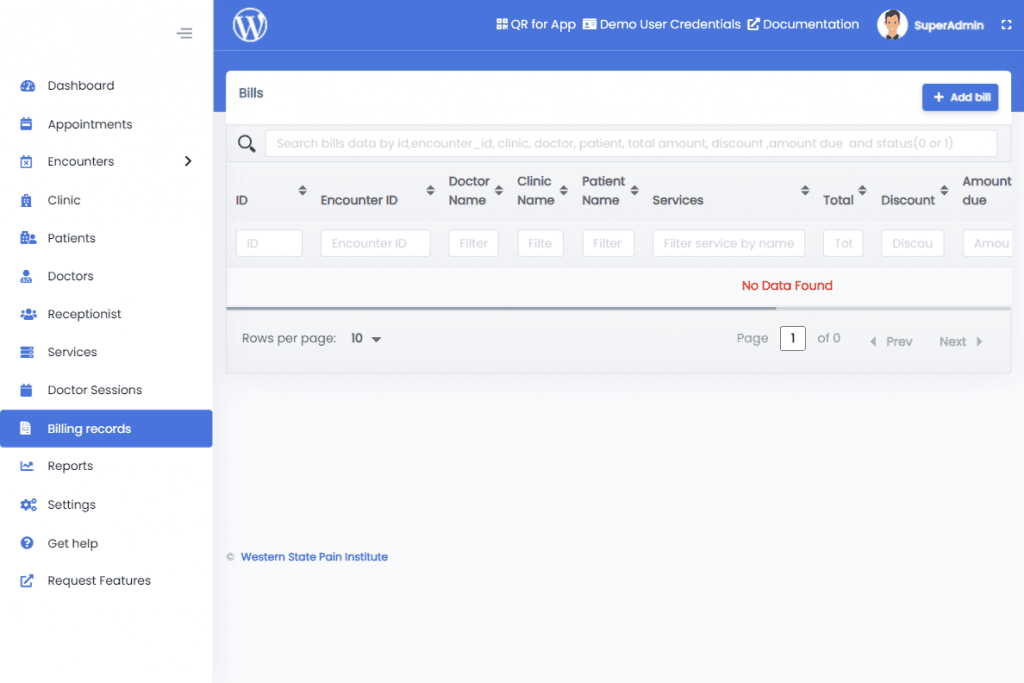Open Dashboard menu item

[106, 86]
